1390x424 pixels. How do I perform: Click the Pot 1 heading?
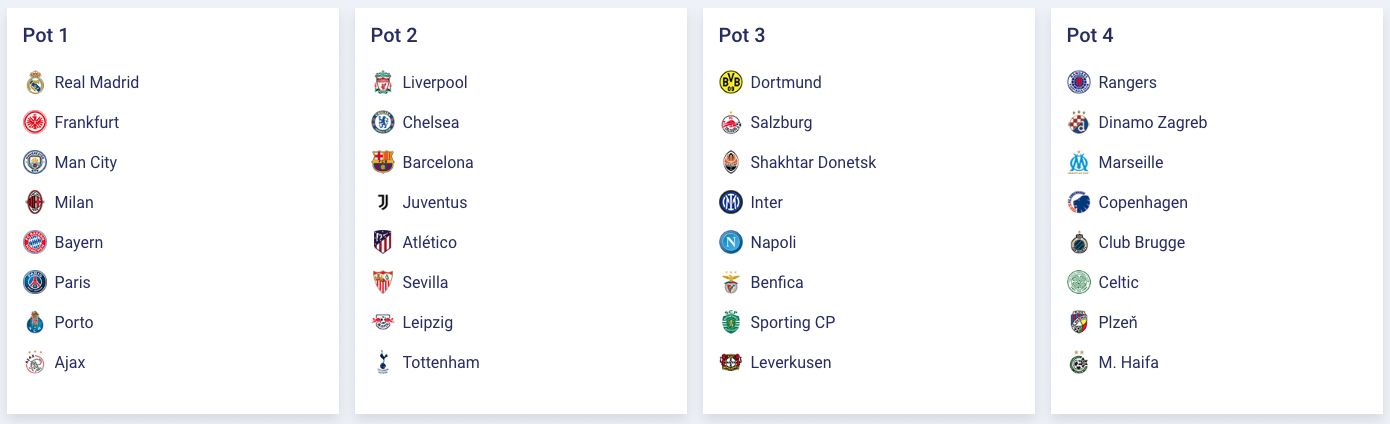click(46, 36)
